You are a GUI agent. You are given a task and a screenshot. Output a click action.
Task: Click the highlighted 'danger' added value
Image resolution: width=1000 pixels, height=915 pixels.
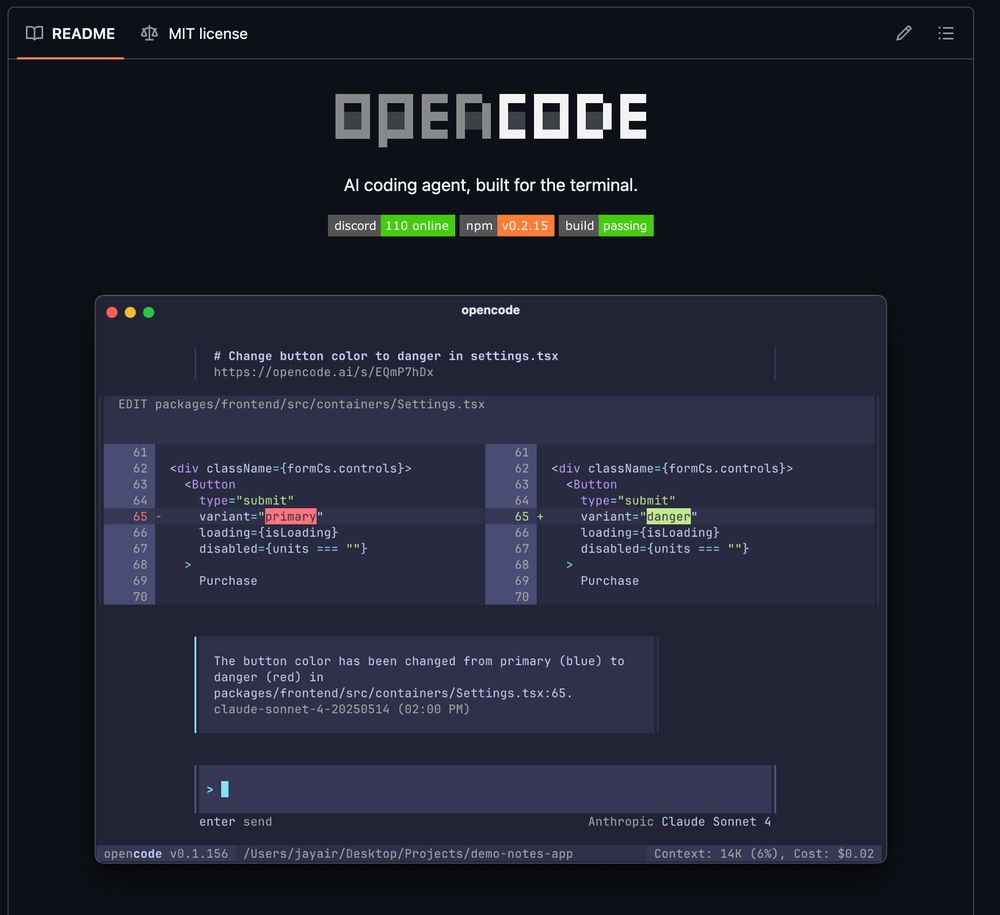(668, 516)
